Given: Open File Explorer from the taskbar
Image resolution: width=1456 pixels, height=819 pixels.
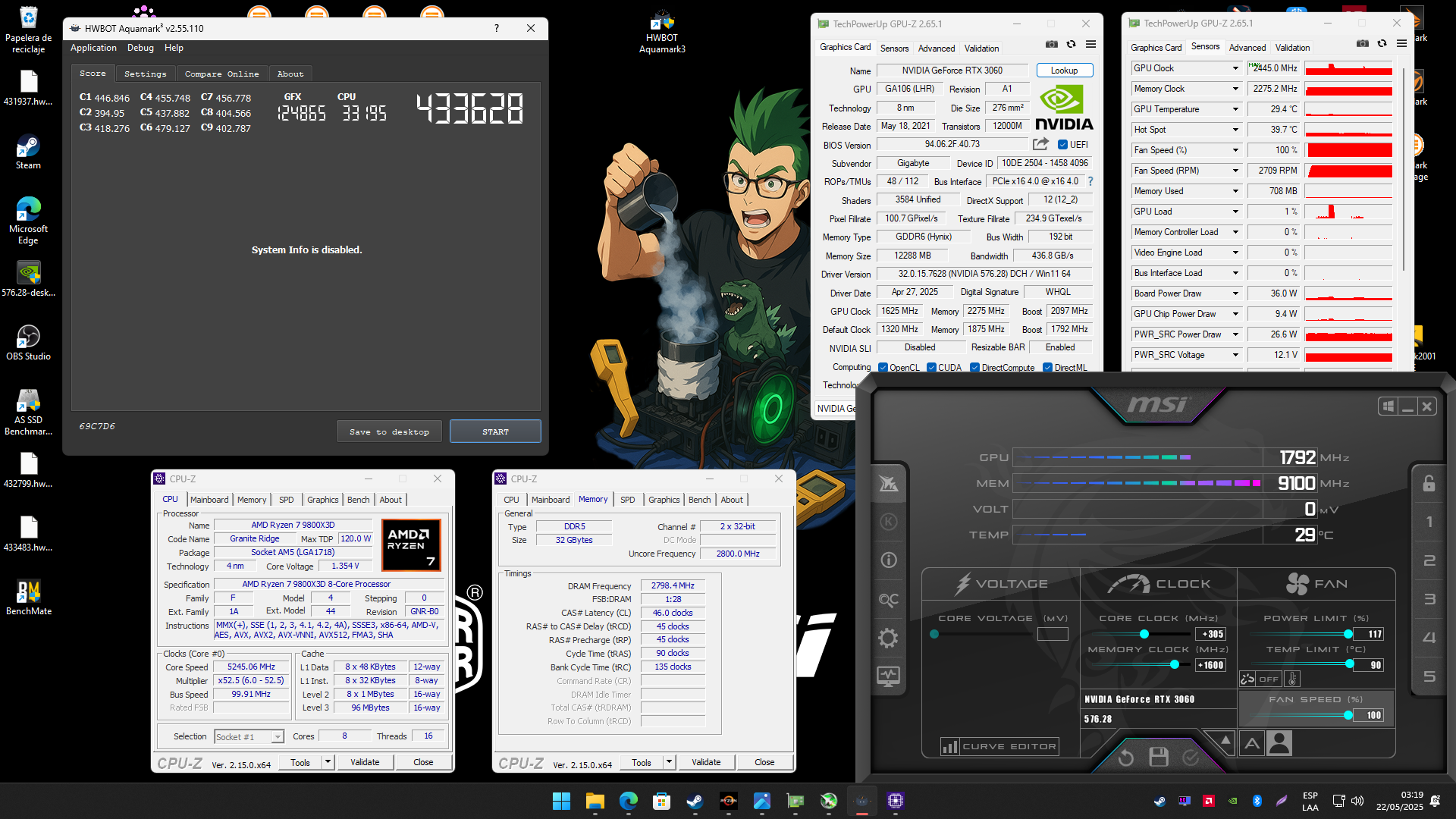Looking at the screenshot, I should click(595, 801).
